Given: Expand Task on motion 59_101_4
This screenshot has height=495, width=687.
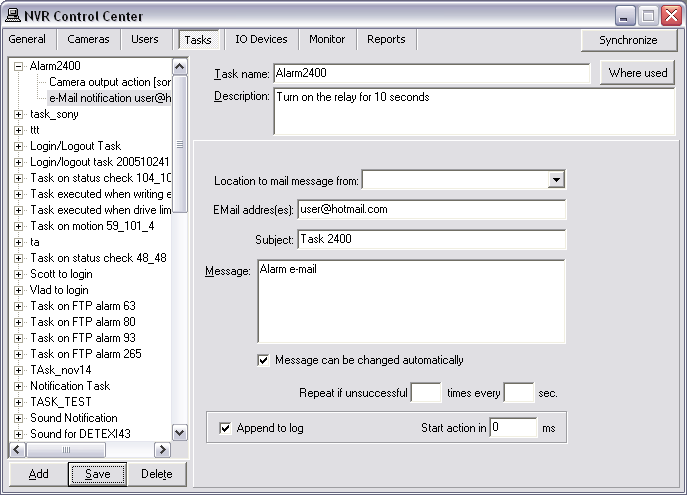Looking at the screenshot, I should tap(18, 226).
